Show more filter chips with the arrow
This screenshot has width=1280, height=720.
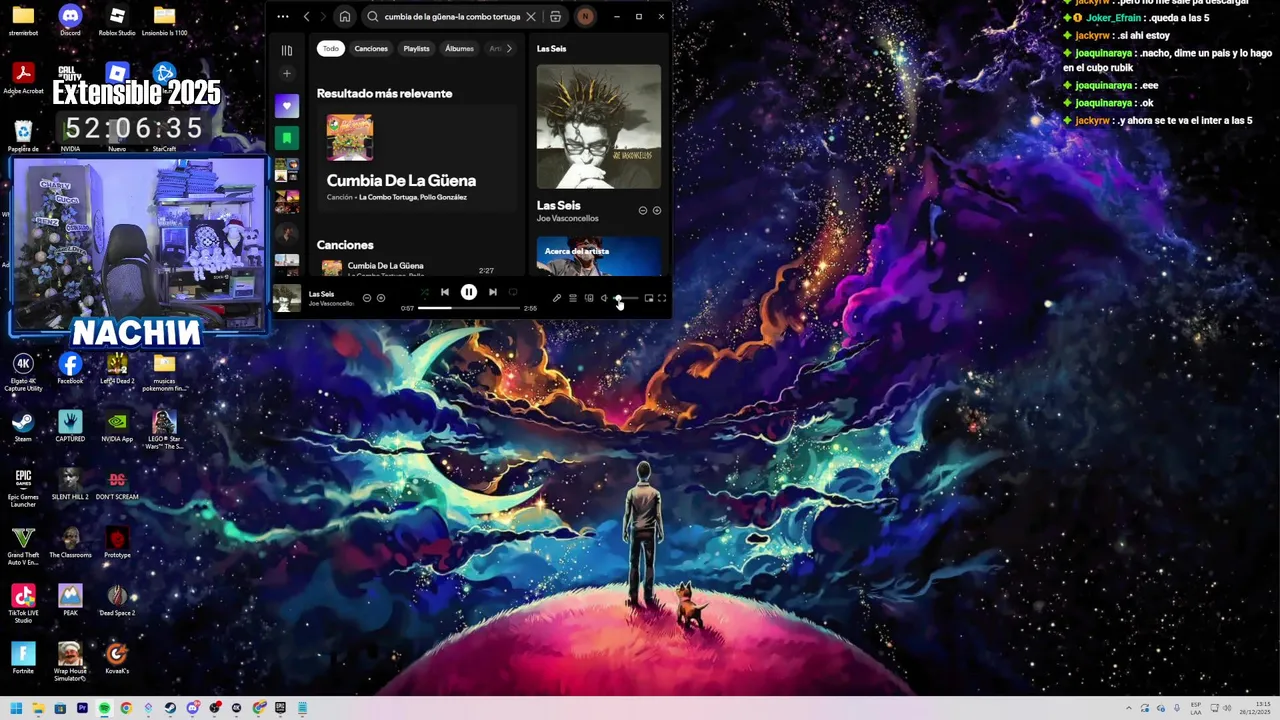click(509, 48)
